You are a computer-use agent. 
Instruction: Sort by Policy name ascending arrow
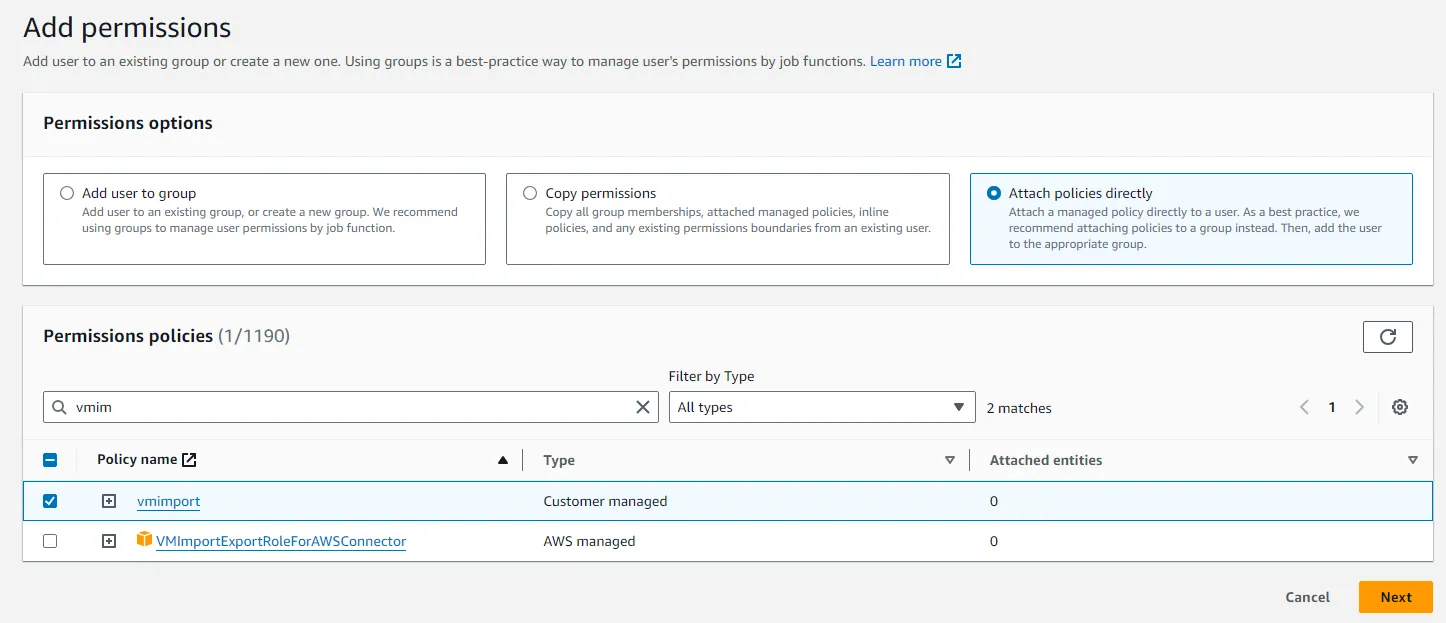[503, 460]
